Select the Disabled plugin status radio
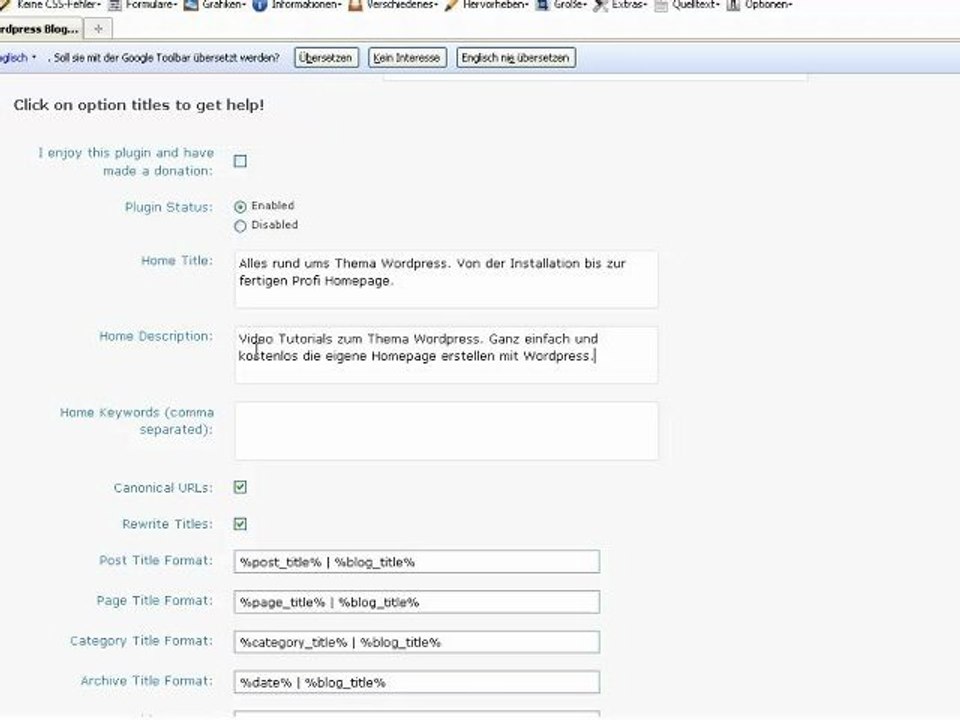The width and height of the screenshot is (960, 720). pos(240,226)
